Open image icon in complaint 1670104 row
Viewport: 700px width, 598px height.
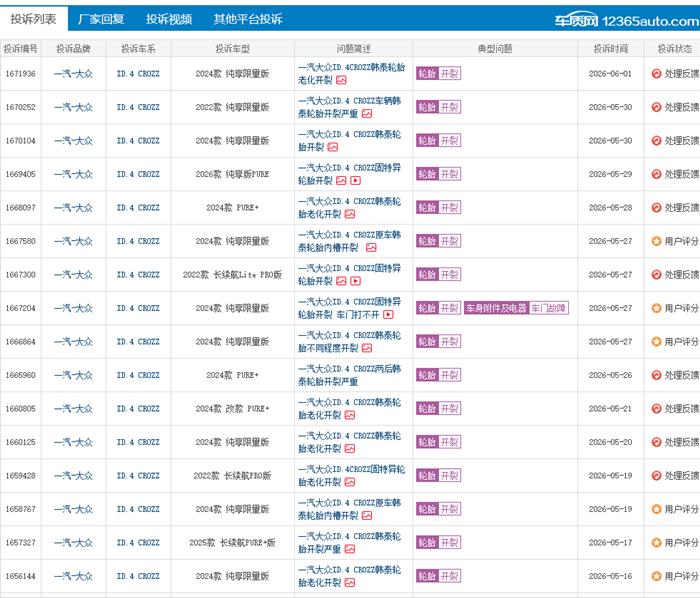333,147
